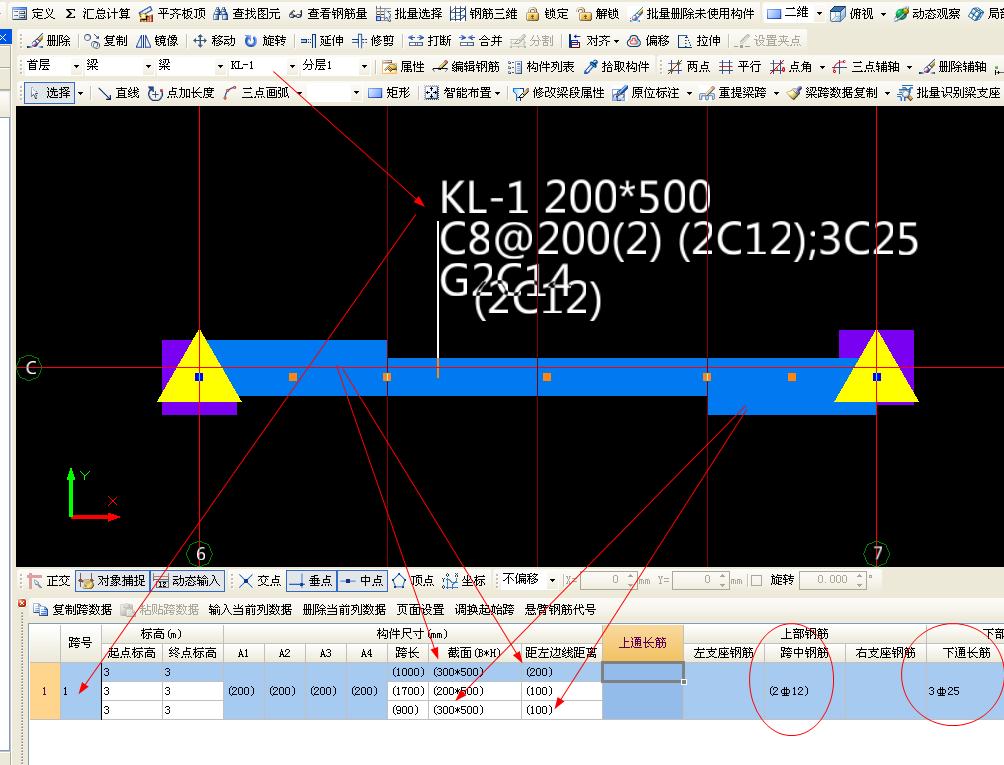Start 动态观察 dynamic orbit view
This screenshot has height=765, width=1004.
(927, 13)
